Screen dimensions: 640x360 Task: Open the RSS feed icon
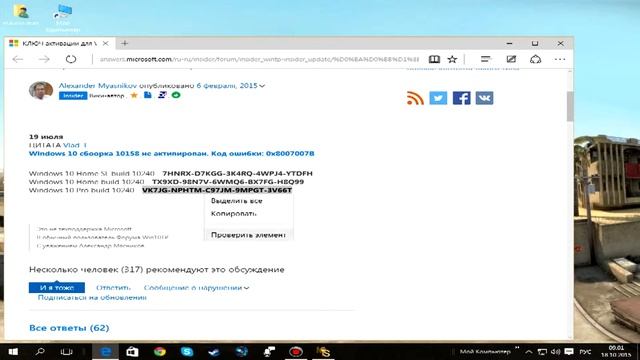(x=415, y=98)
